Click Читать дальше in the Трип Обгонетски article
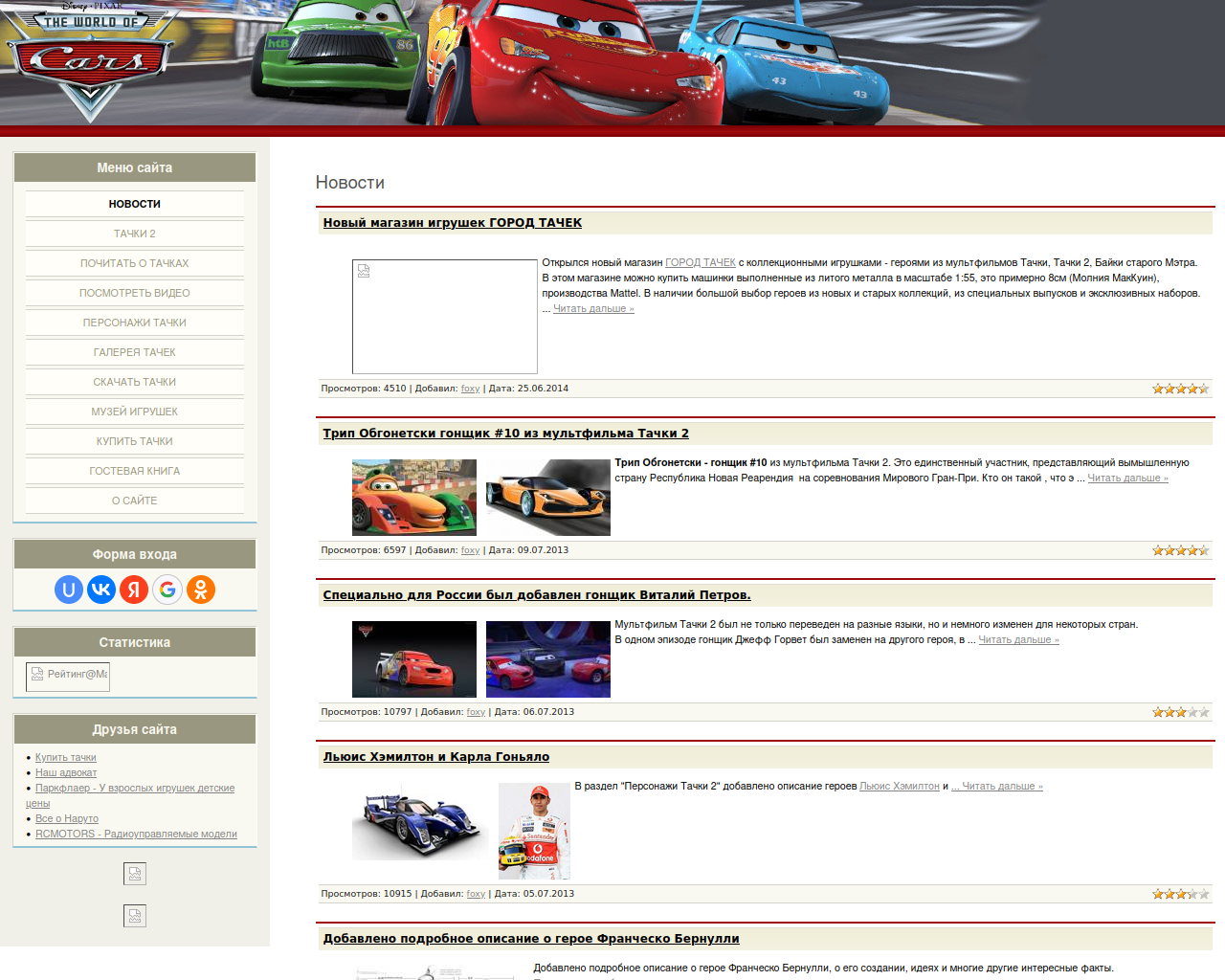1225x980 pixels. (x=1127, y=478)
